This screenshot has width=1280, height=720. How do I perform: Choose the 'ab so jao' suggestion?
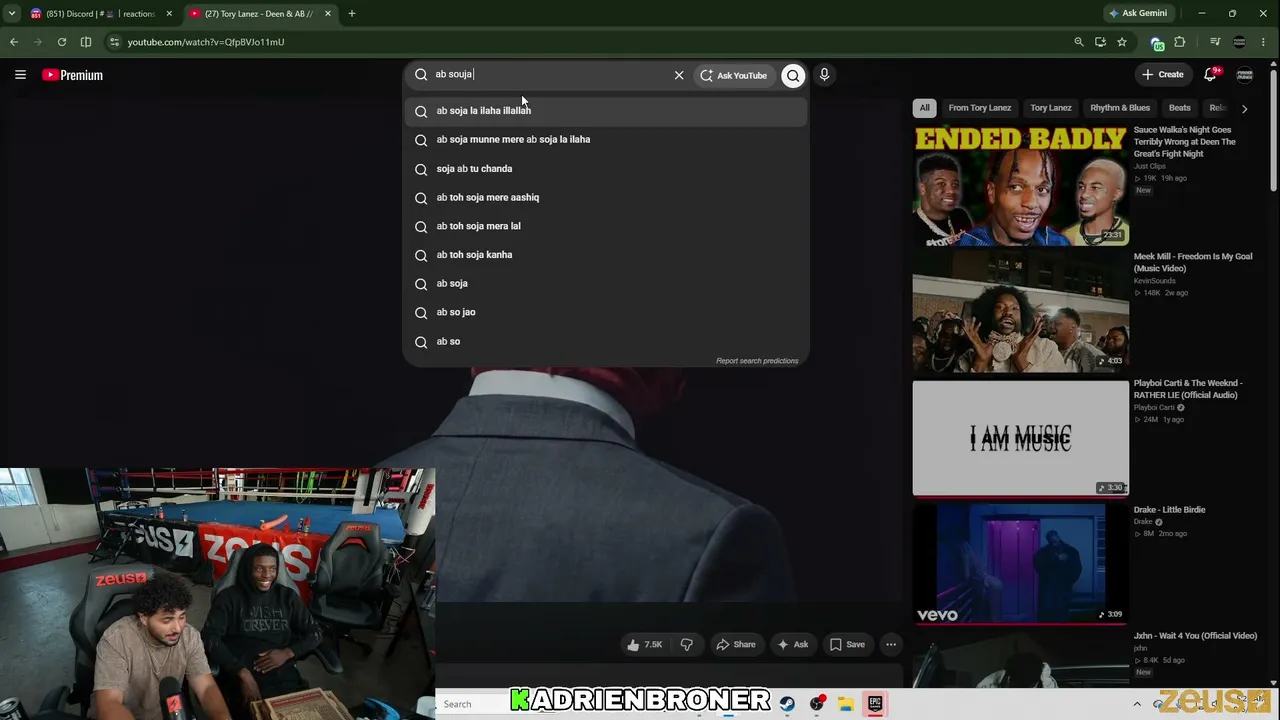pos(605,313)
